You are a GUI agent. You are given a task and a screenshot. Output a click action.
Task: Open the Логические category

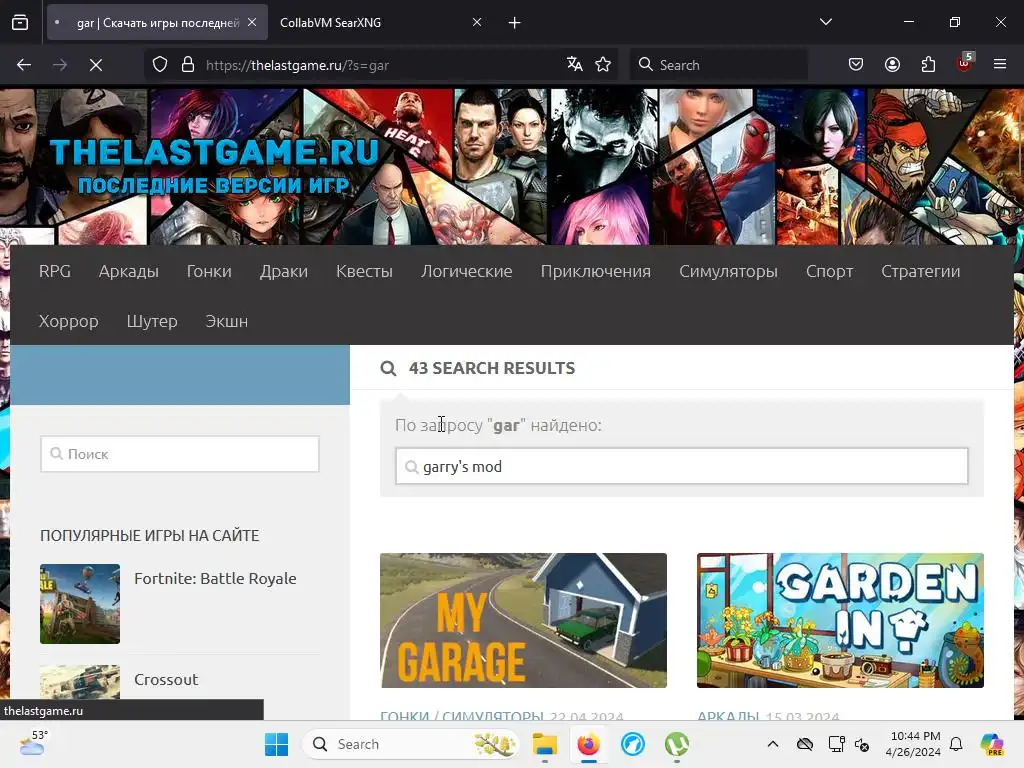coord(466,271)
